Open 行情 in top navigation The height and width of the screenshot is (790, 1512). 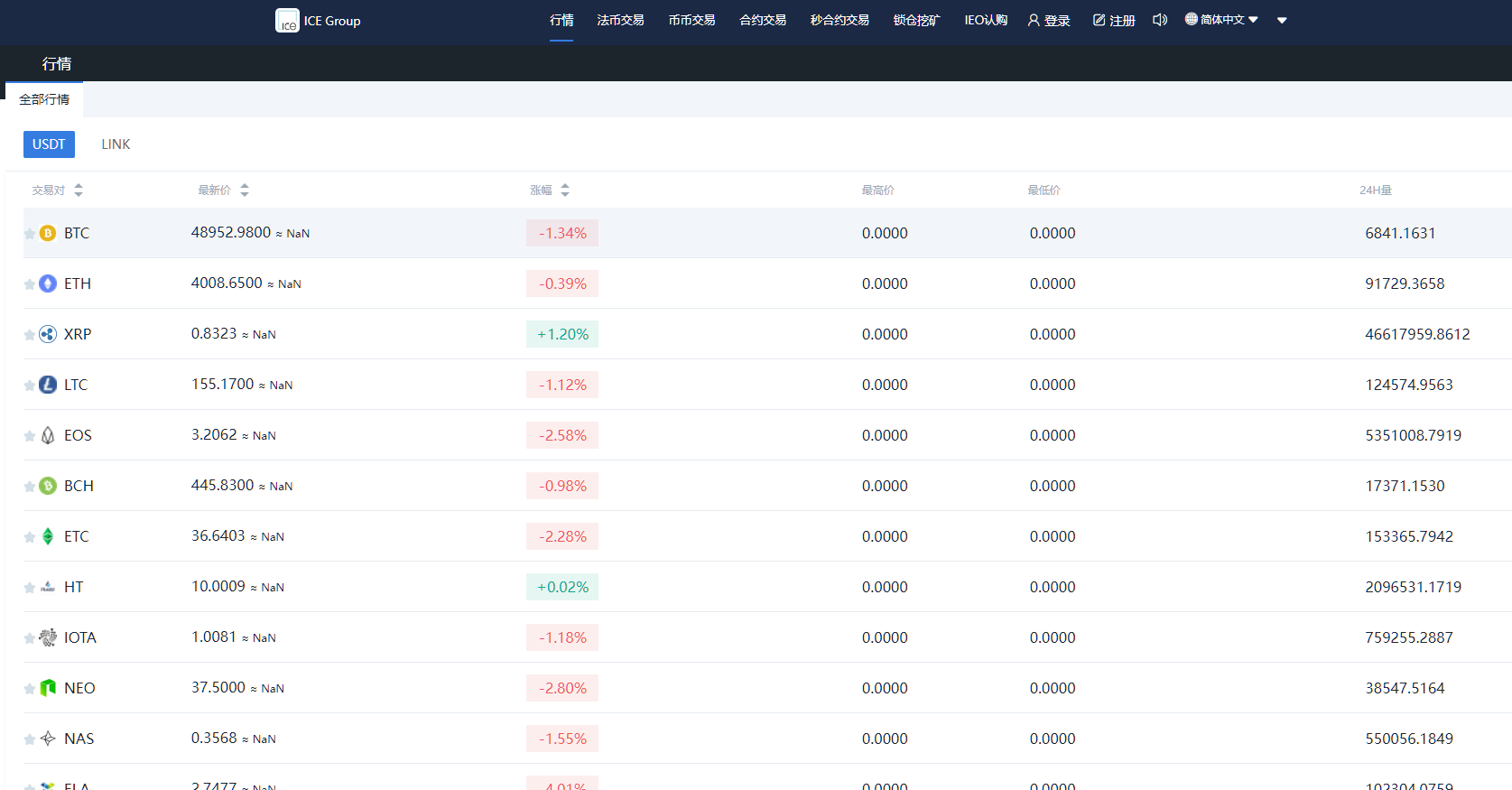click(561, 20)
